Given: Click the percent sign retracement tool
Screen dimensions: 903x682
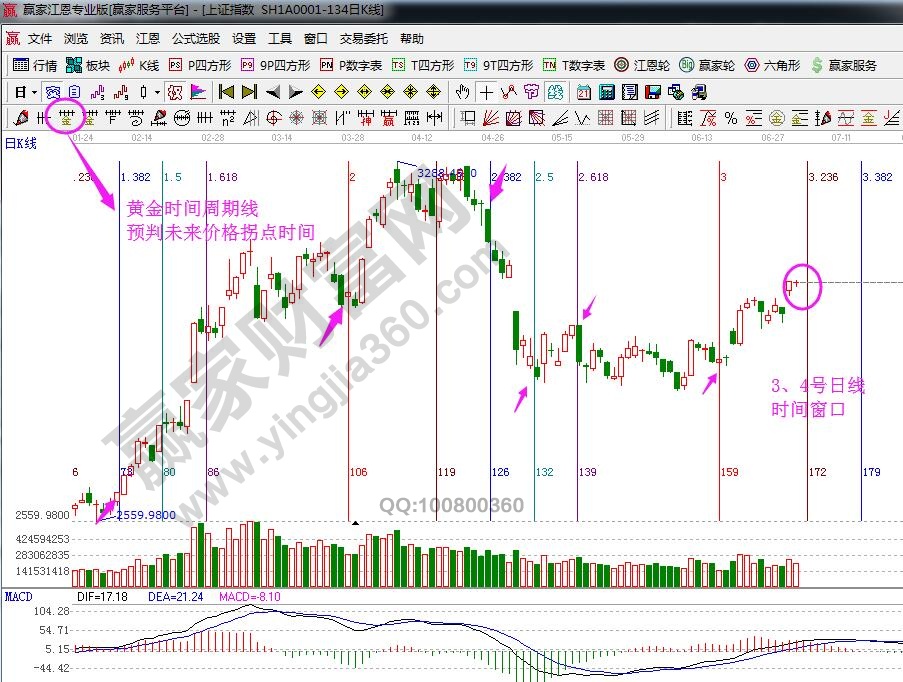Looking at the screenshot, I should click(x=730, y=118).
